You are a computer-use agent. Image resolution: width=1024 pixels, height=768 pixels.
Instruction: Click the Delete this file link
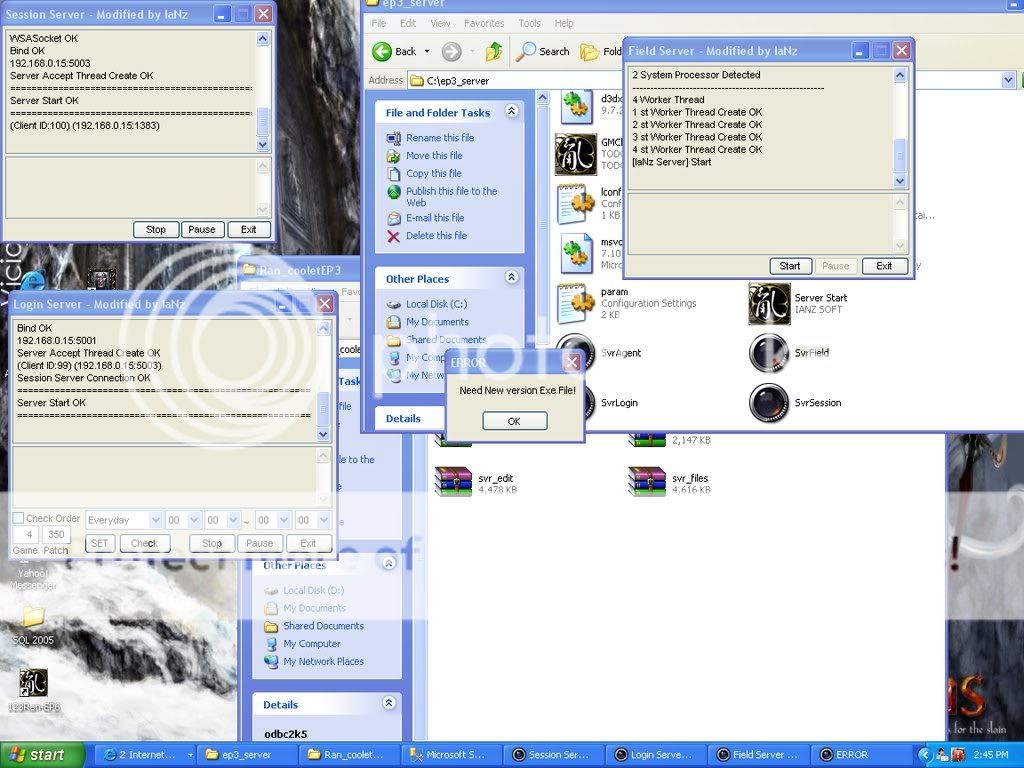(436, 236)
